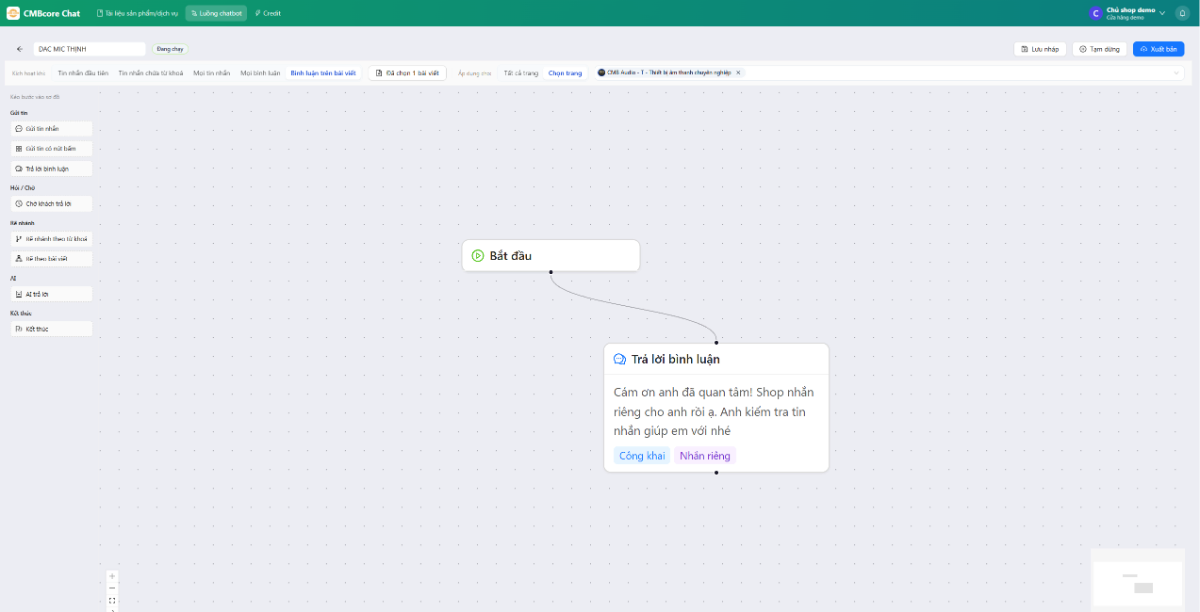
Task: Click the CMB Audio page avatar icon
Action: point(602,73)
